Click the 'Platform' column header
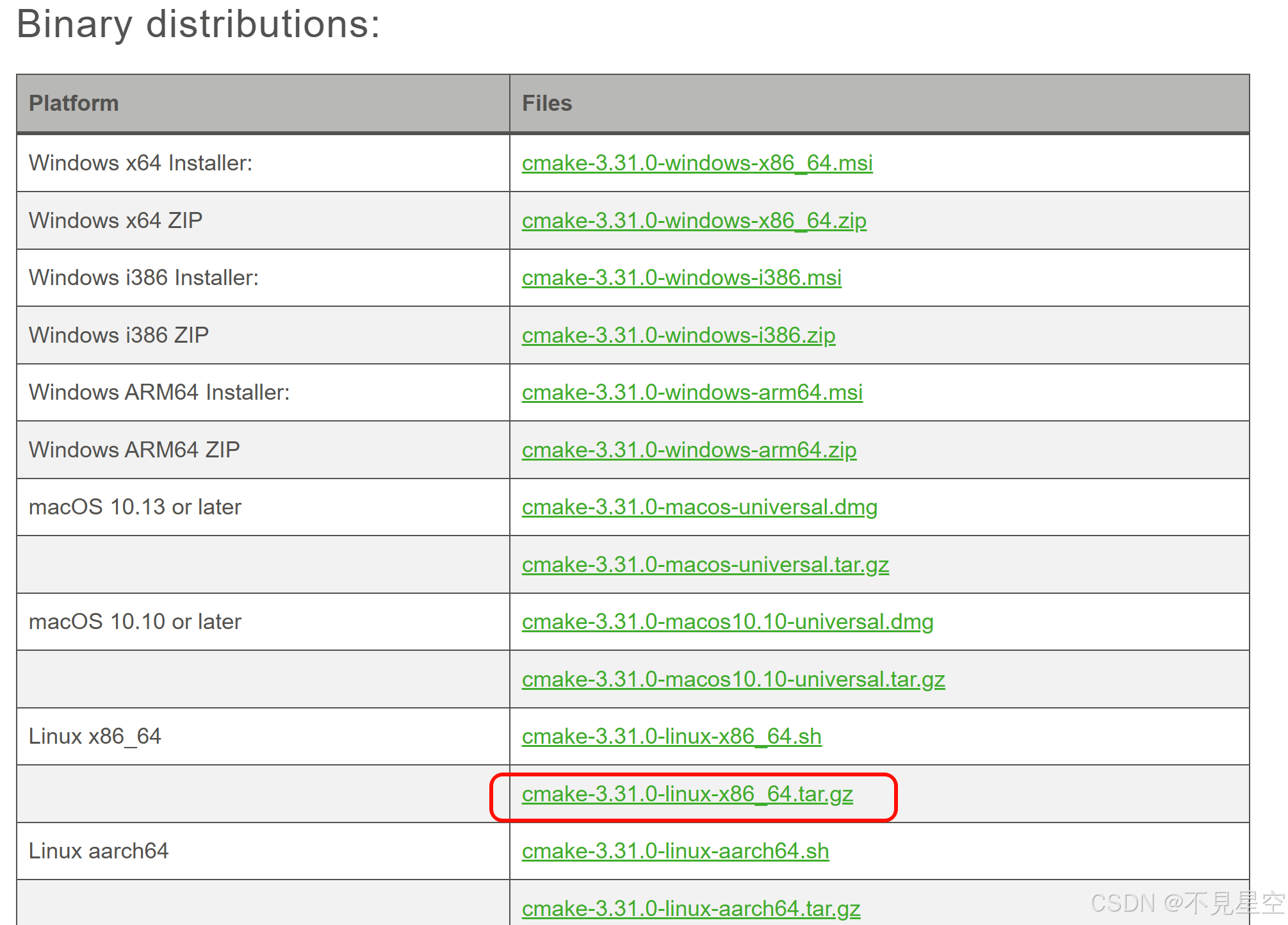1288x925 pixels. [263, 104]
